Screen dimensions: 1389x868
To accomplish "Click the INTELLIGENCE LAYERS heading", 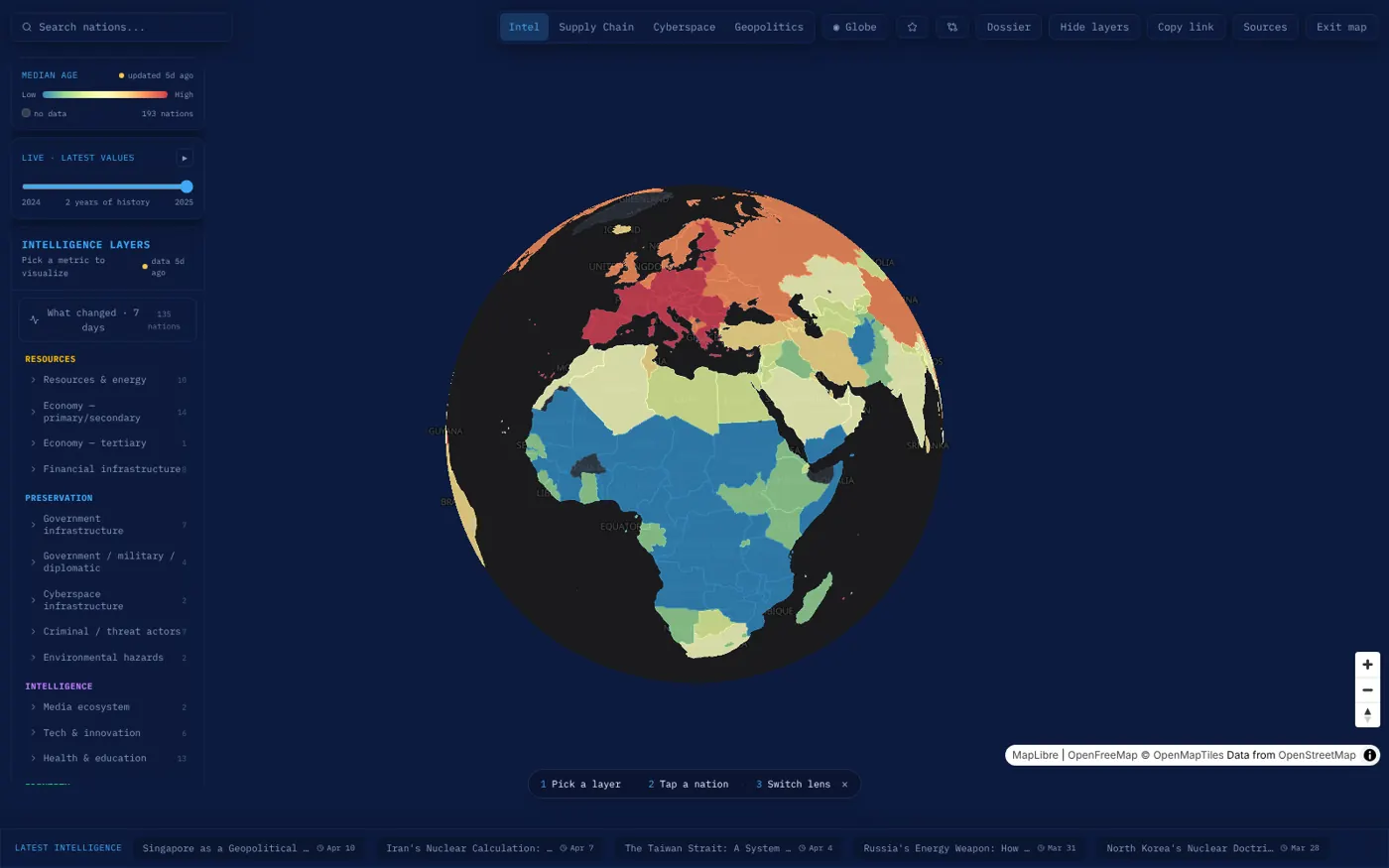I will [86, 245].
